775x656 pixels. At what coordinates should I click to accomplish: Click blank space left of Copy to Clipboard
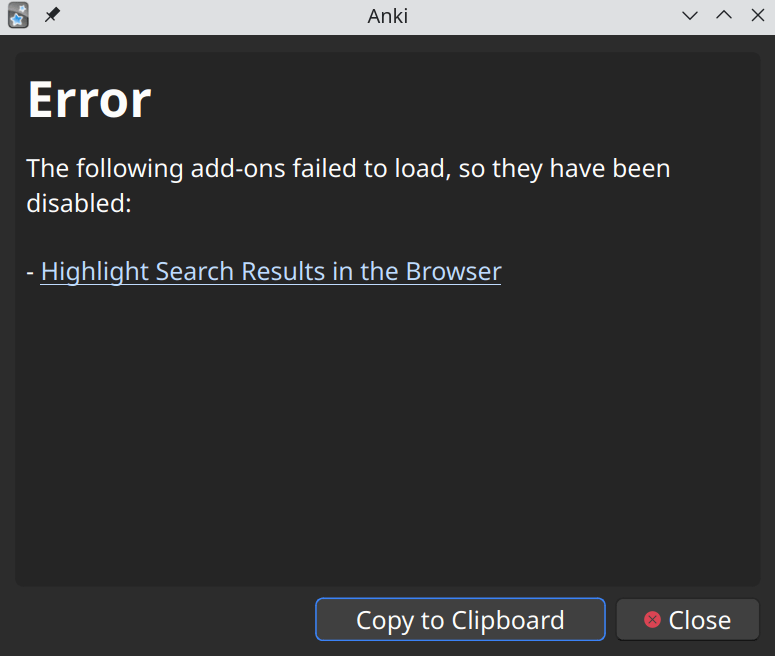(x=160, y=620)
